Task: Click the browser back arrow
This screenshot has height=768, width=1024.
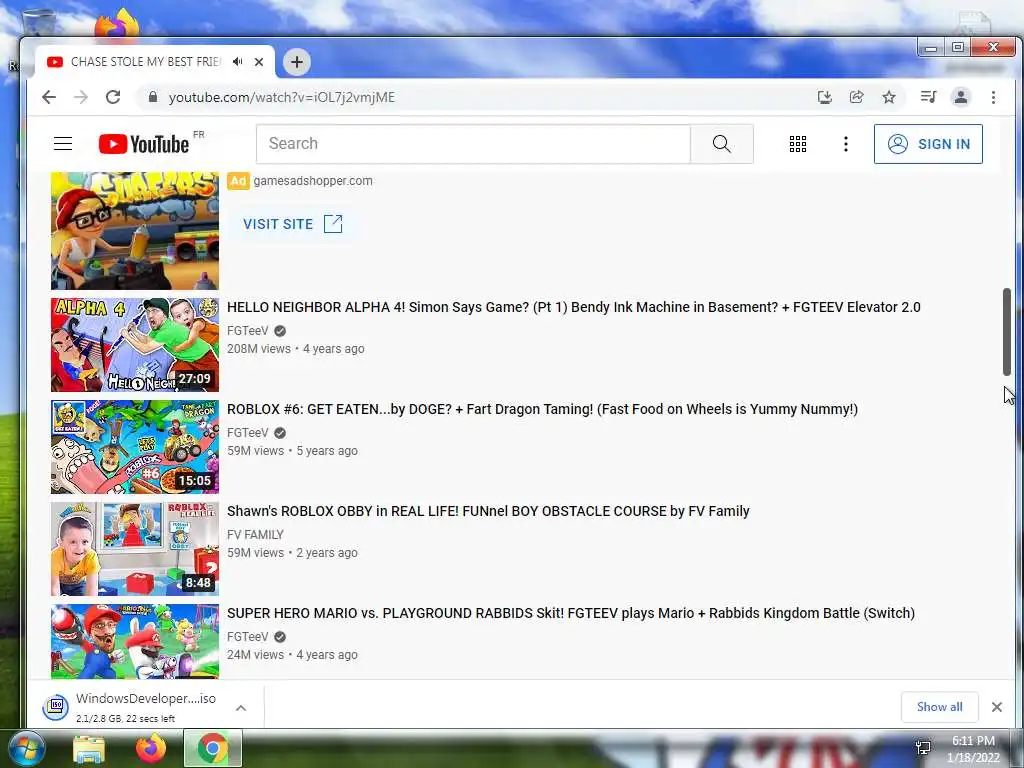Action: coord(49,97)
